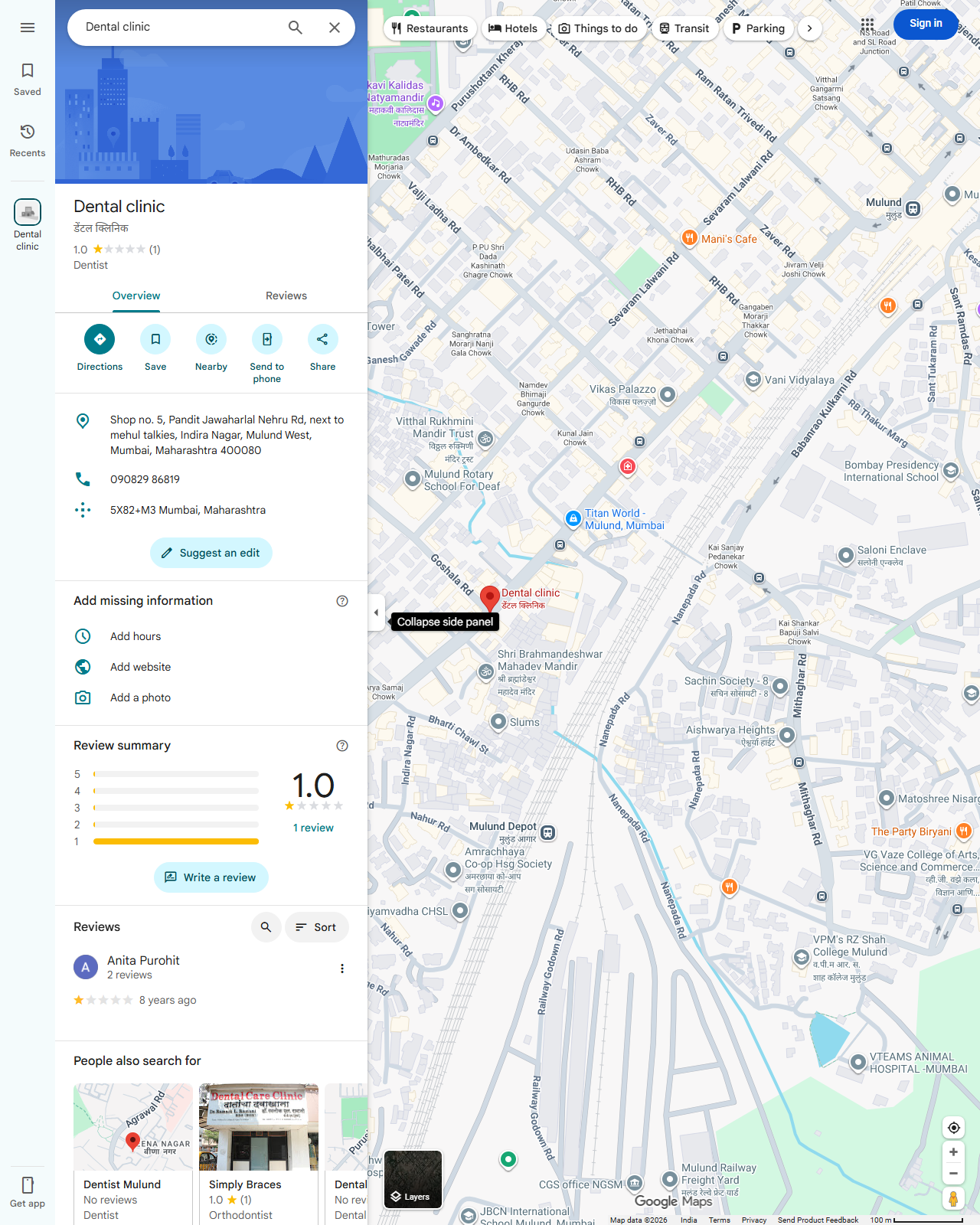The height and width of the screenshot is (1225, 980).
Task: Click into the Dental clinic search field
Action: pos(176,27)
